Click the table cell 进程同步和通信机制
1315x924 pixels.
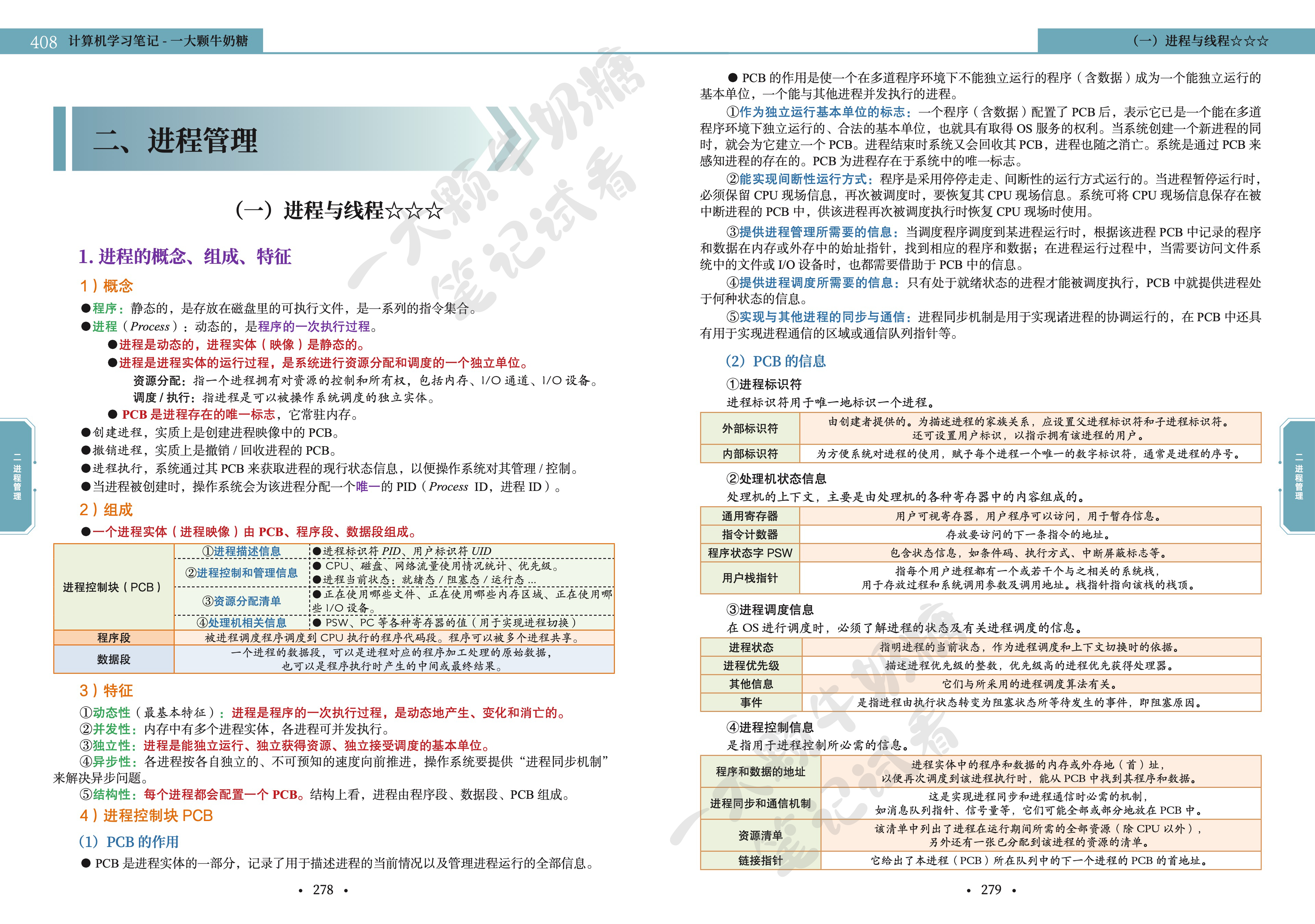coord(760,804)
